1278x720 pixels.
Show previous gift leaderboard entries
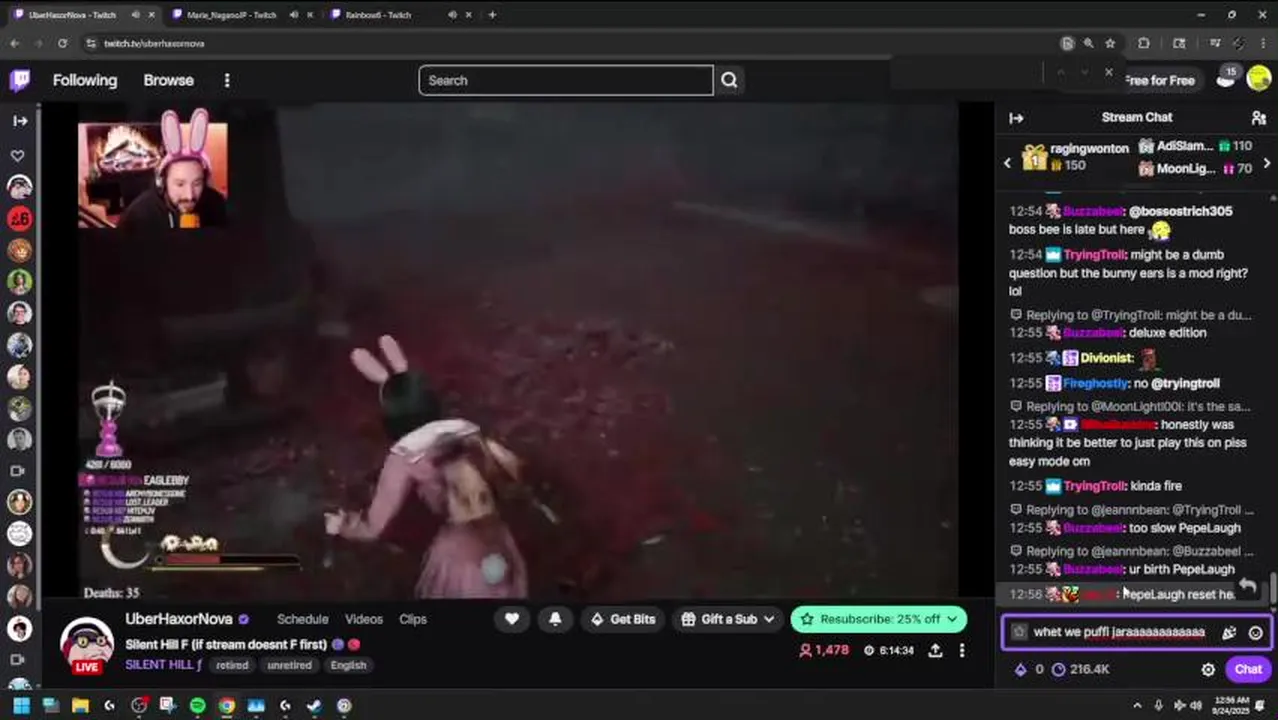[x=1007, y=162]
